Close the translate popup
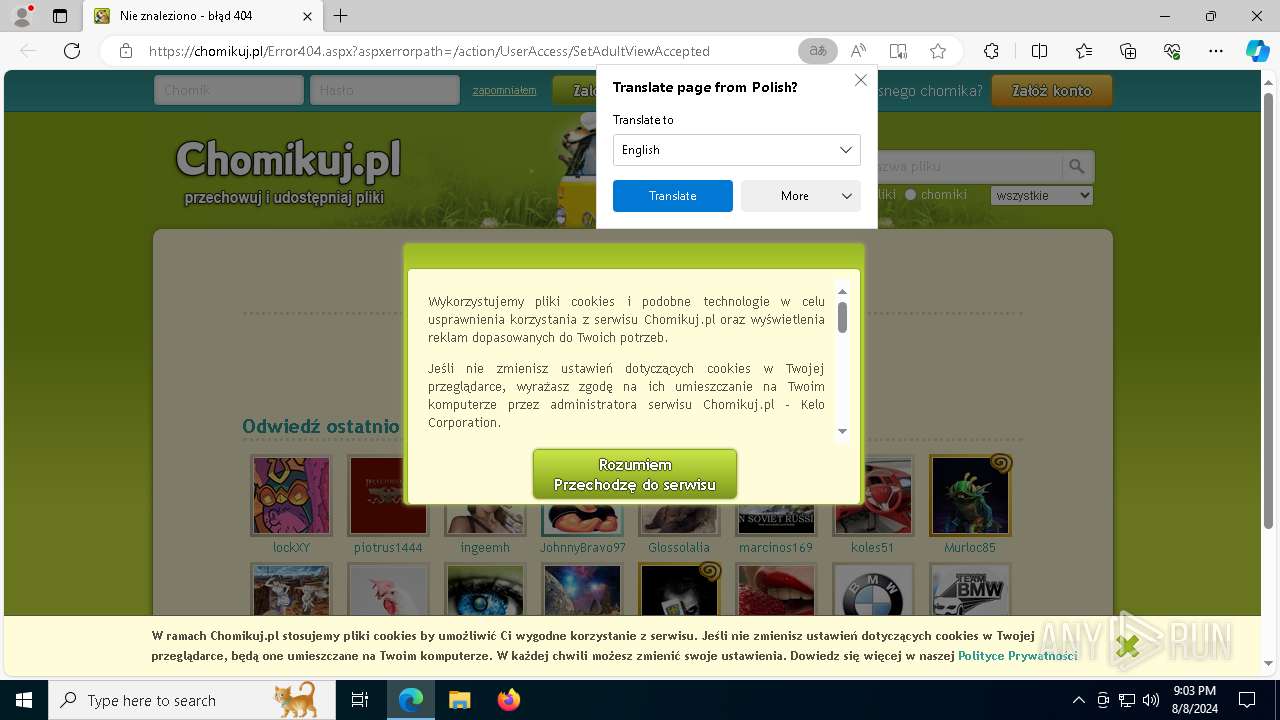Viewport: 1280px width, 720px height. 861,80
